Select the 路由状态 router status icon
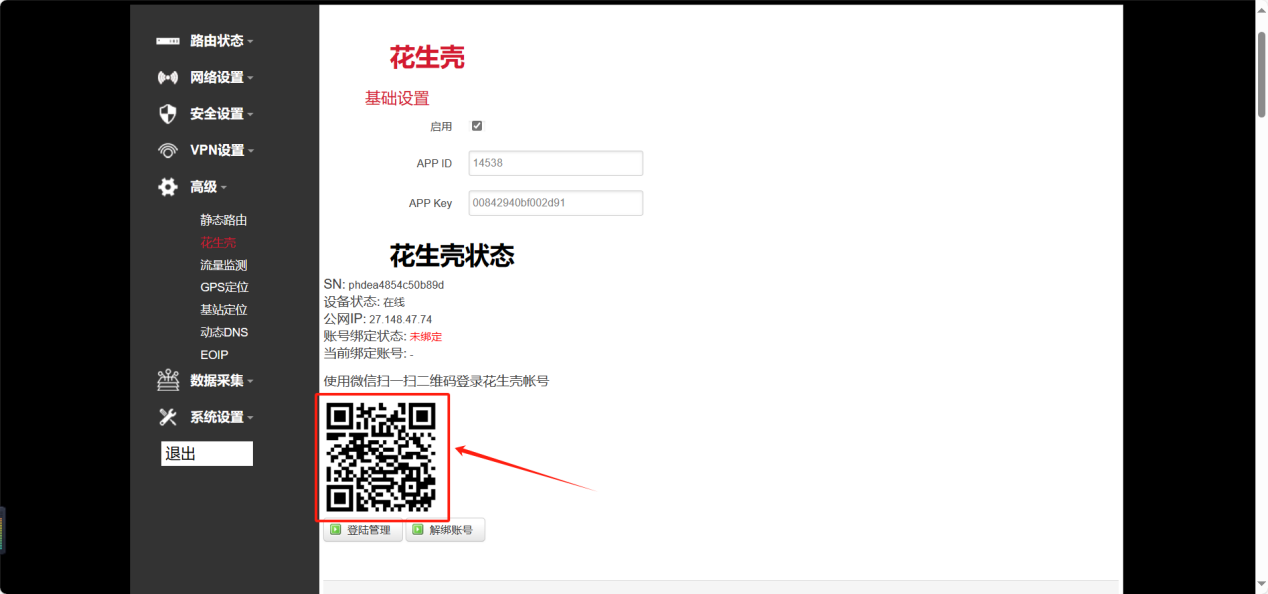Screen dimensions: 1268x594 click(x=166, y=40)
